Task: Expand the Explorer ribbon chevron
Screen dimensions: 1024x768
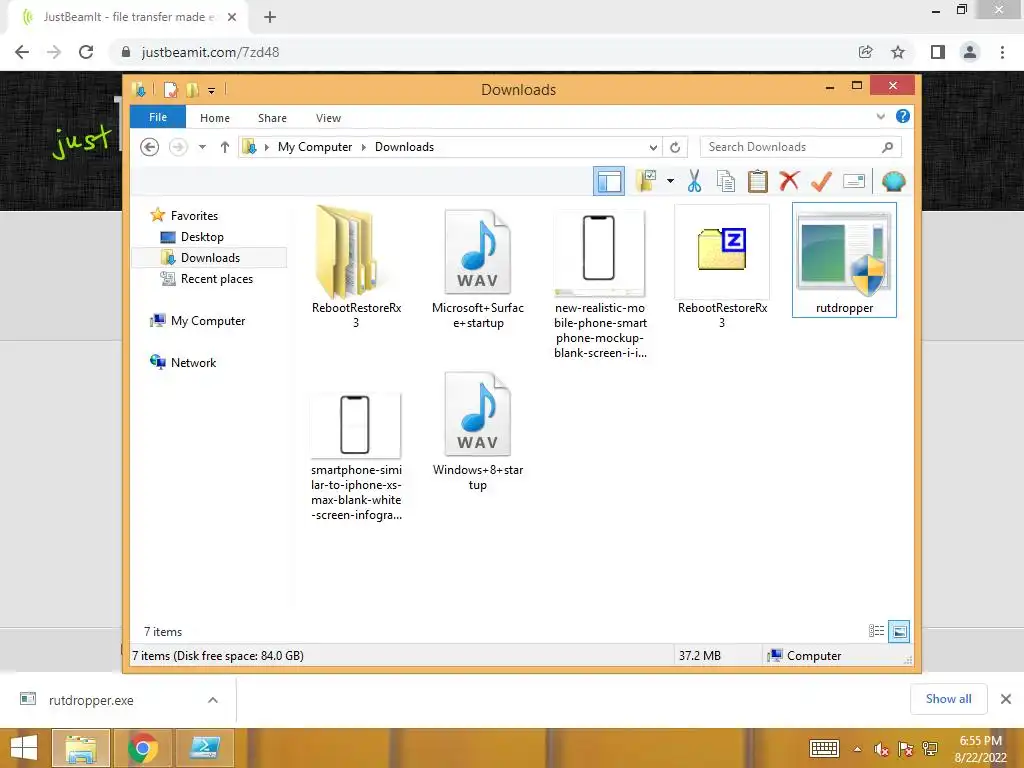Action: click(x=880, y=117)
